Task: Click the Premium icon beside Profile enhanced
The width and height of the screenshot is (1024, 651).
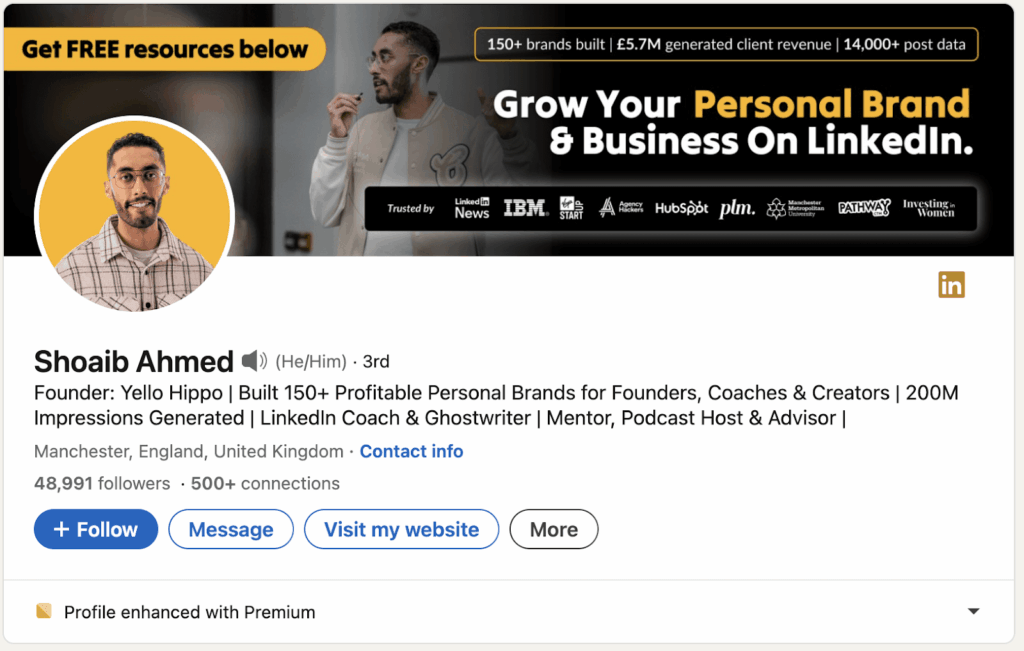Action: click(43, 612)
